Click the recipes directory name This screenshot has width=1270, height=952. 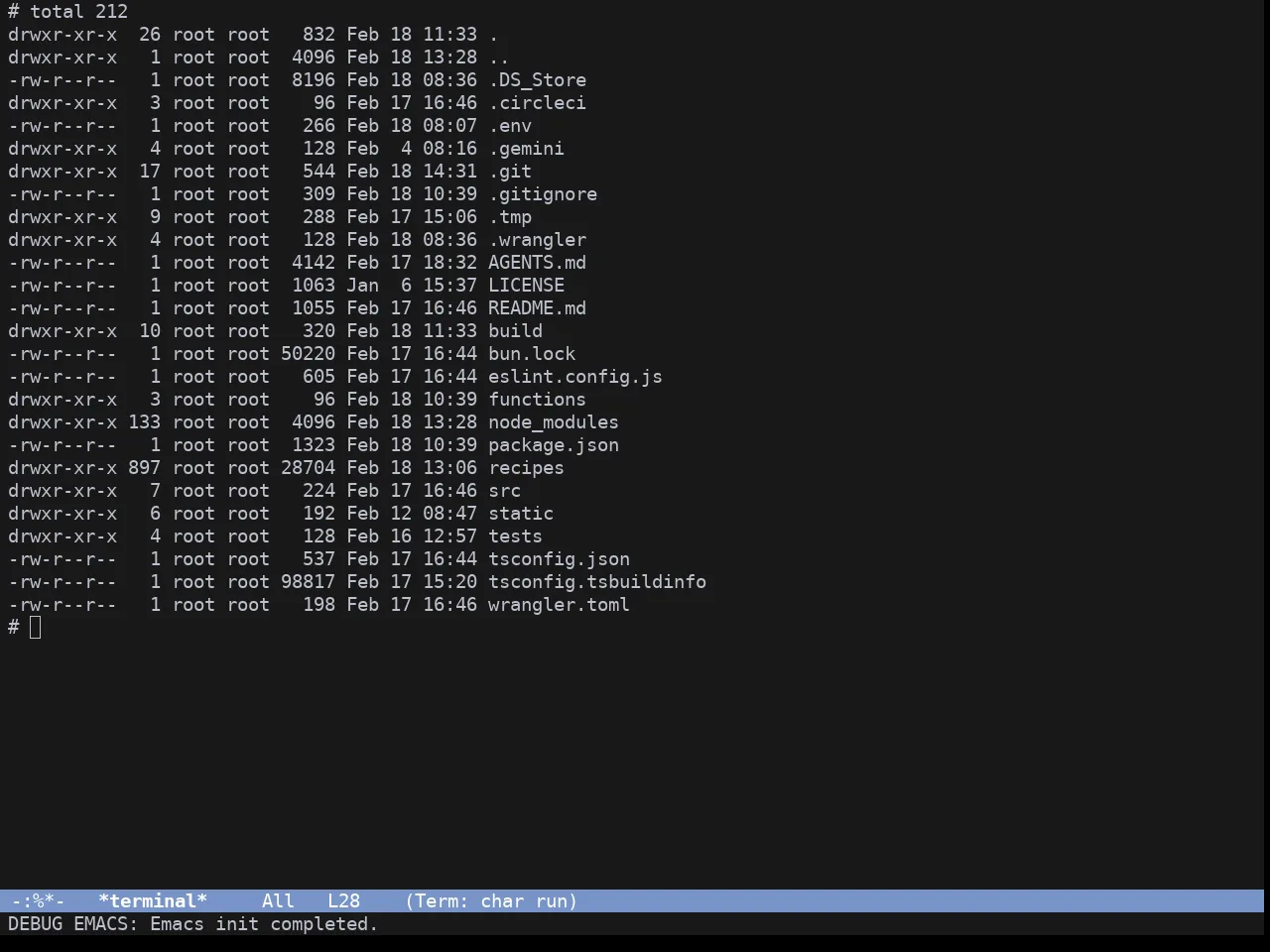click(x=526, y=468)
